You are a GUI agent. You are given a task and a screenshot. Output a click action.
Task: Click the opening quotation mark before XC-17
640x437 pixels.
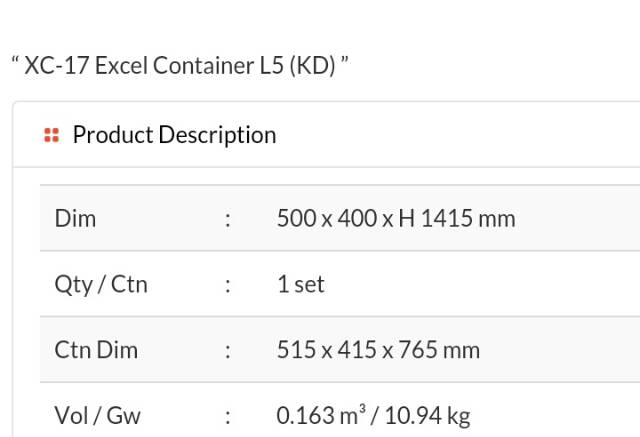point(15,62)
